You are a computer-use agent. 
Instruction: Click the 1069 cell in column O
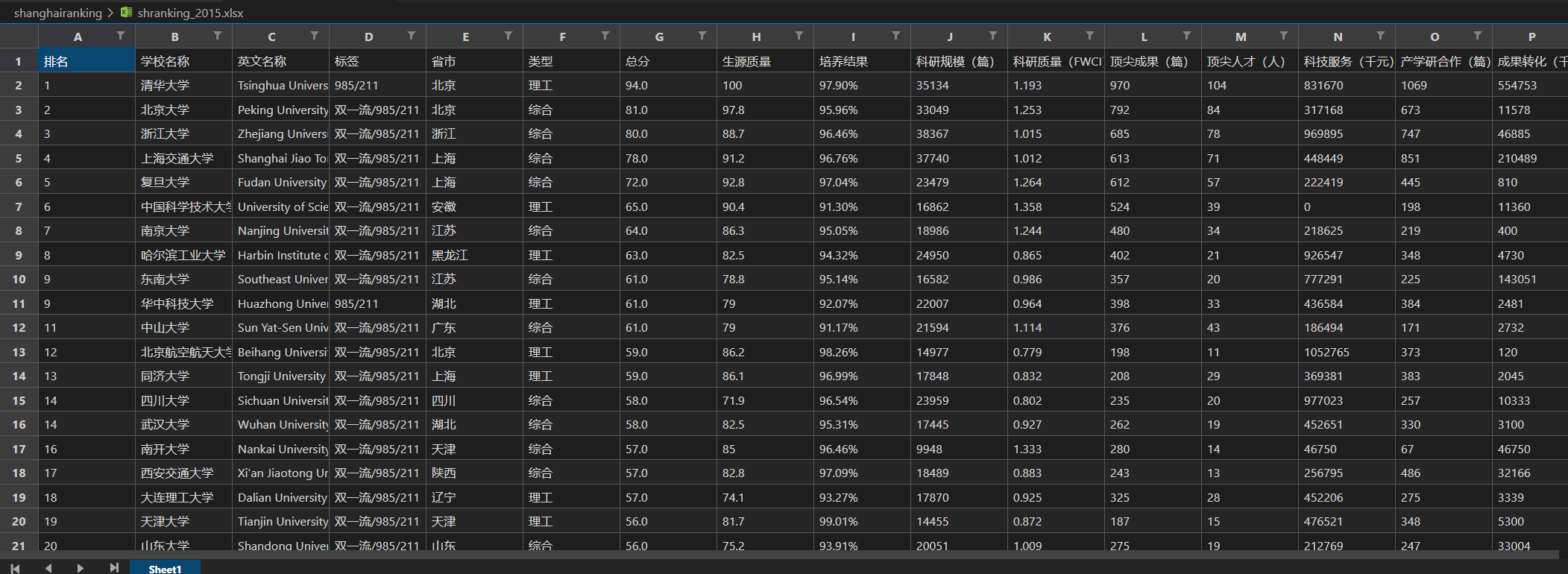point(1443,85)
